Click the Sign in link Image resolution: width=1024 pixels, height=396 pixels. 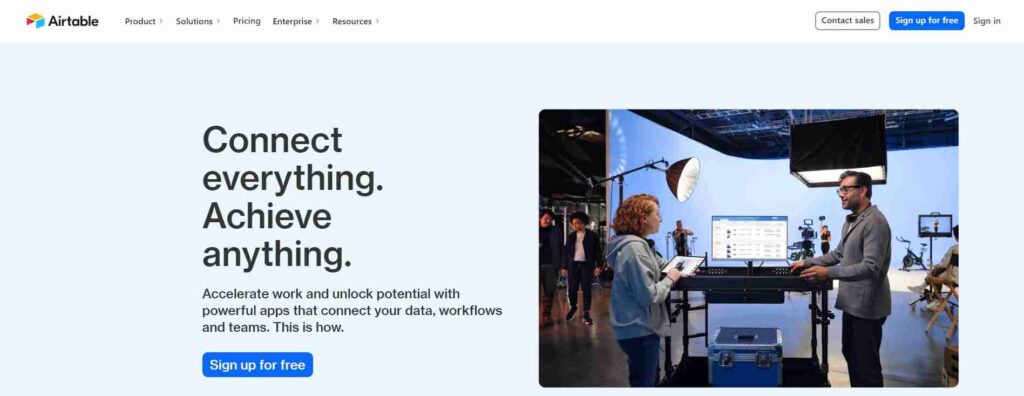click(986, 21)
